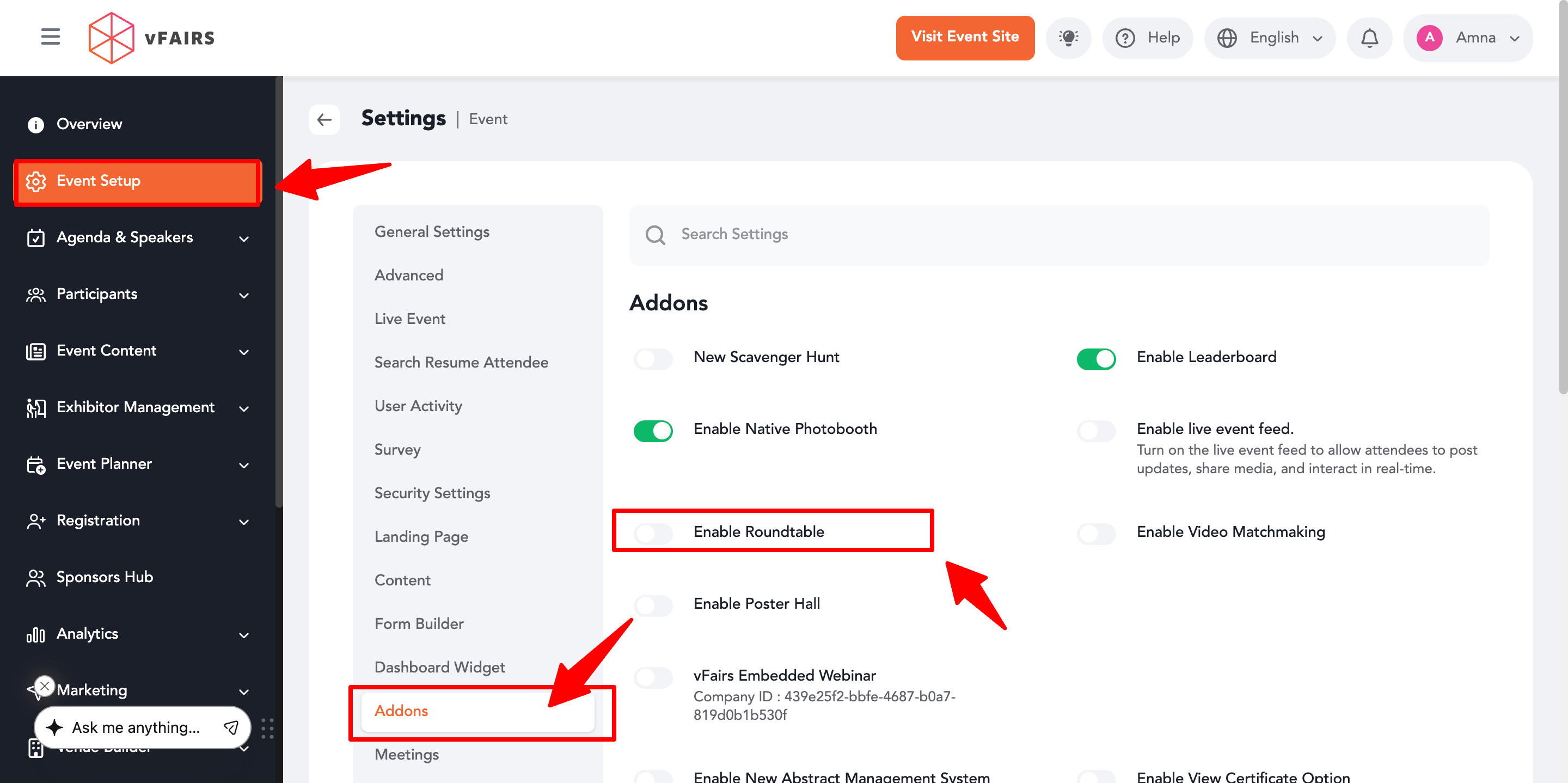Click Visit Event Site button

point(964,37)
